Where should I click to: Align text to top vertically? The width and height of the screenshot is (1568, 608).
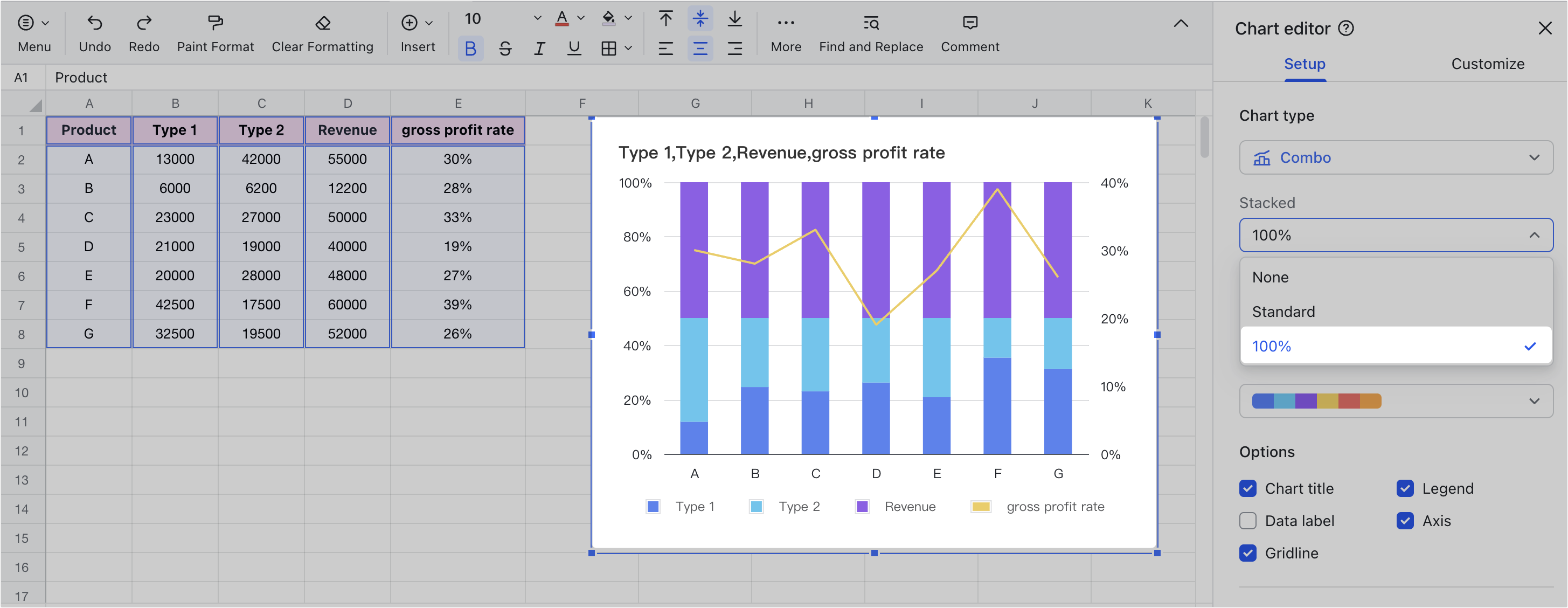[x=665, y=19]
